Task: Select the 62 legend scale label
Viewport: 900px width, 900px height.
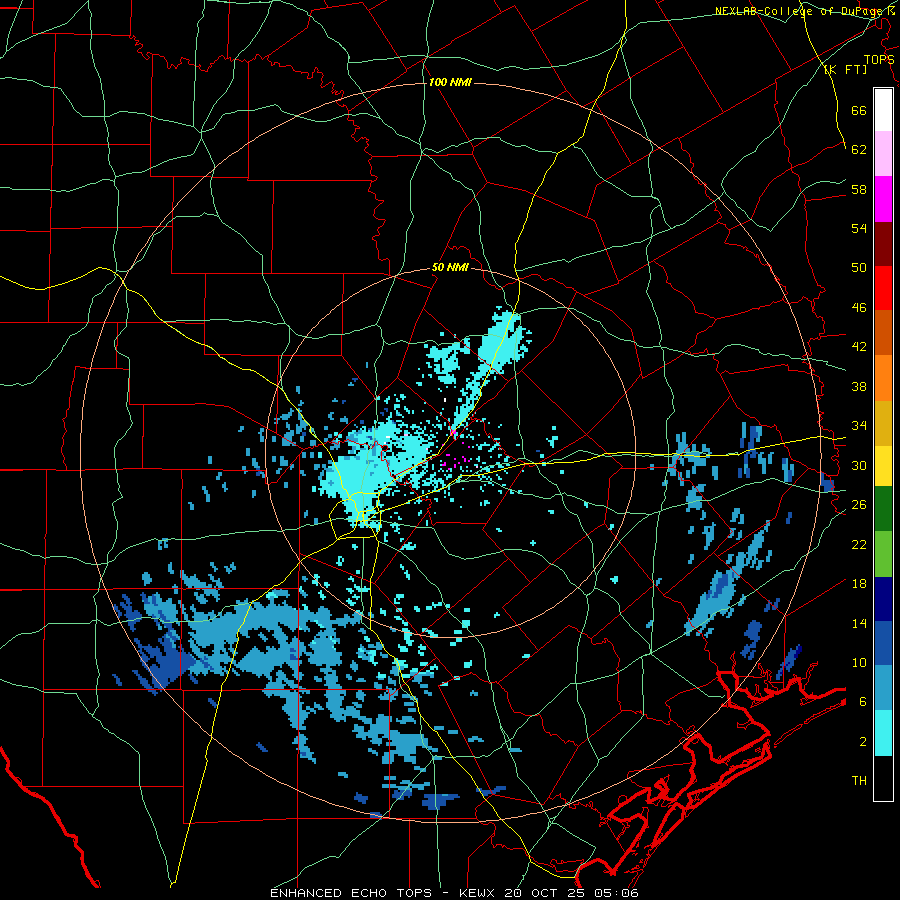Action: pyautogui.click(x=859, y=150)
